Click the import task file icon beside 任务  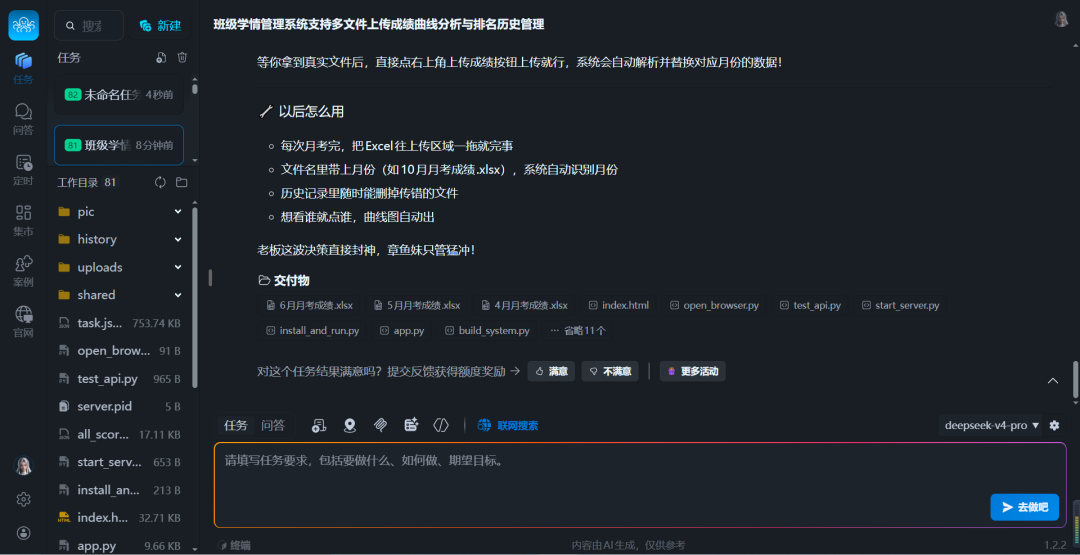161,58
